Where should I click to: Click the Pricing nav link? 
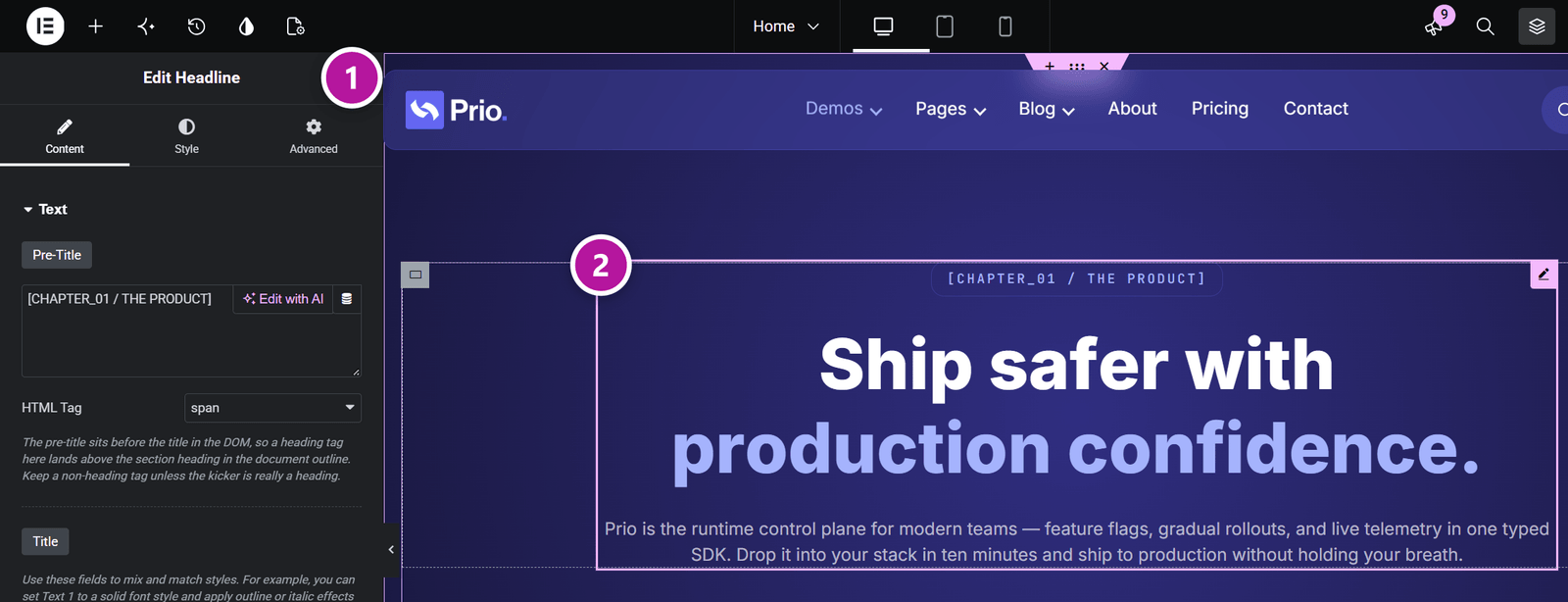1220,109
